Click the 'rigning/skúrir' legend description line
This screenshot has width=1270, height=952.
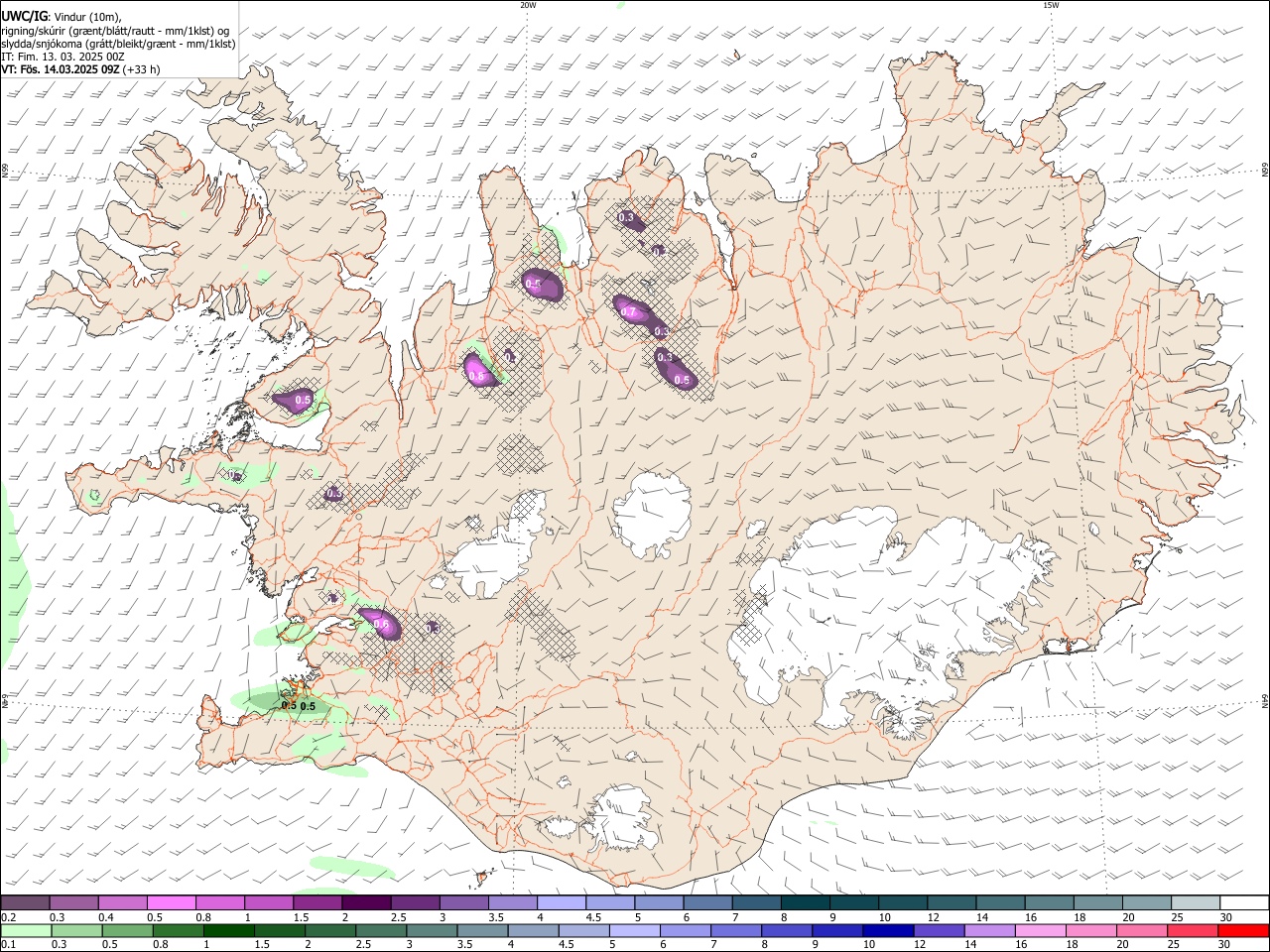tap(116, 30)
